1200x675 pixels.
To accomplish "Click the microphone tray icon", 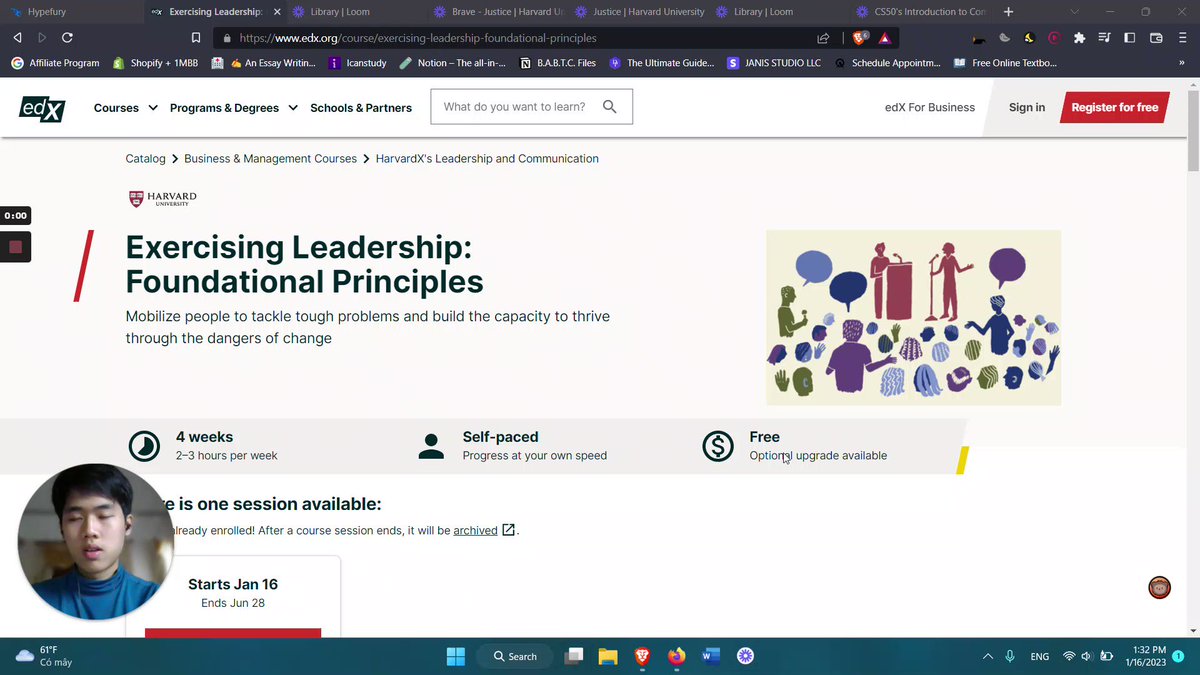I will click(1010, 656).
